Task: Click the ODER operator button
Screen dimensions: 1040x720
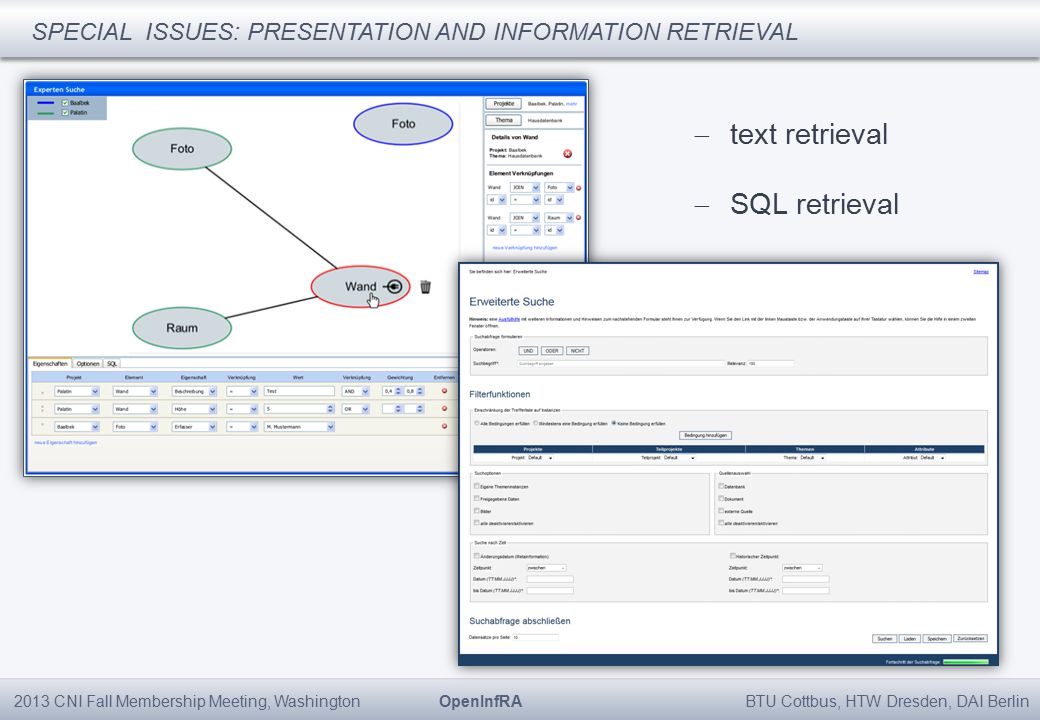Action: click(552, 351)
